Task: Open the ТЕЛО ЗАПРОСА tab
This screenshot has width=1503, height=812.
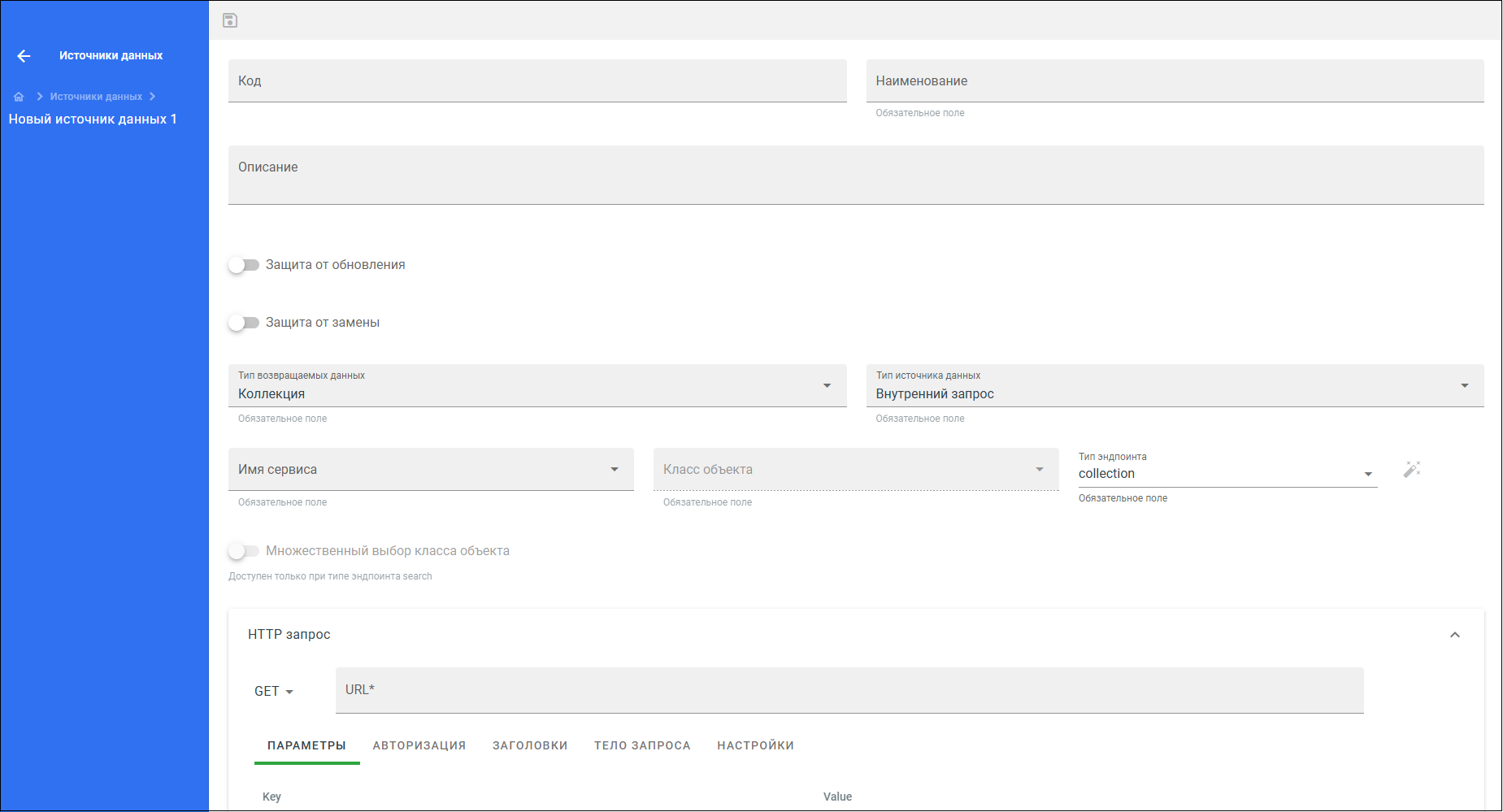Action: [x=642, y=745]
